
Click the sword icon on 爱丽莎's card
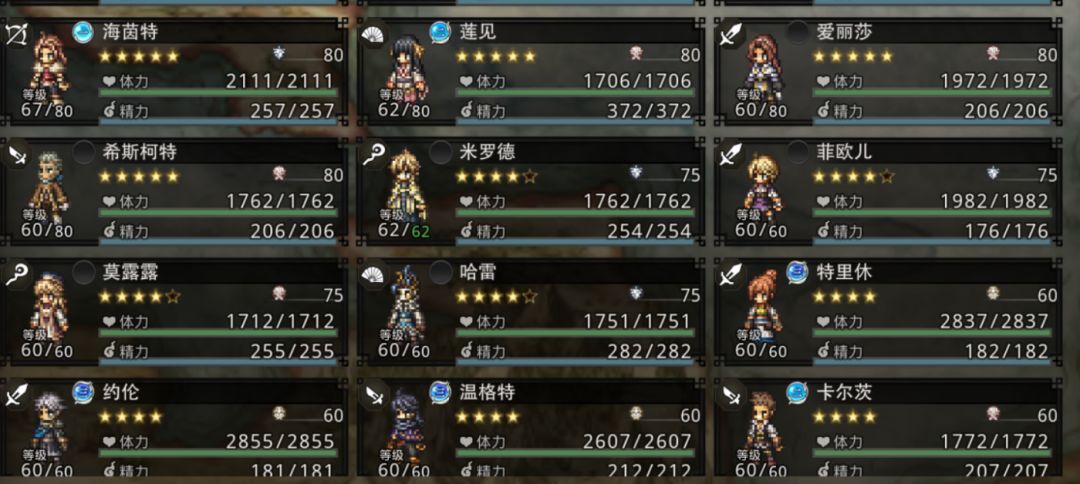point(729,35)
